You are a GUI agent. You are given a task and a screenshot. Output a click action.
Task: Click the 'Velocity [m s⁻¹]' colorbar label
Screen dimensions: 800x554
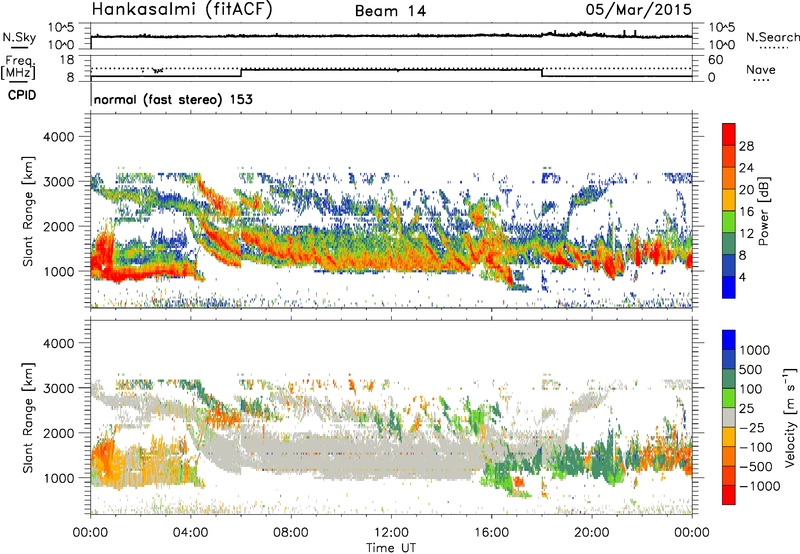pos(790,417)
